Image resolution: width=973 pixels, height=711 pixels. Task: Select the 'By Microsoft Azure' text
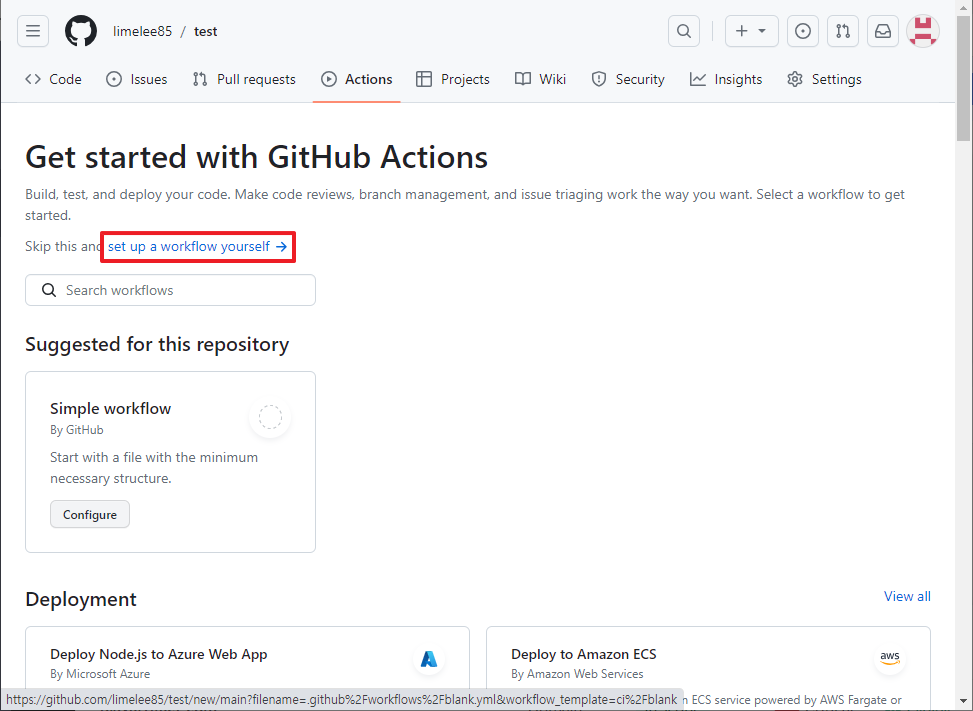[x=100, y=674]
